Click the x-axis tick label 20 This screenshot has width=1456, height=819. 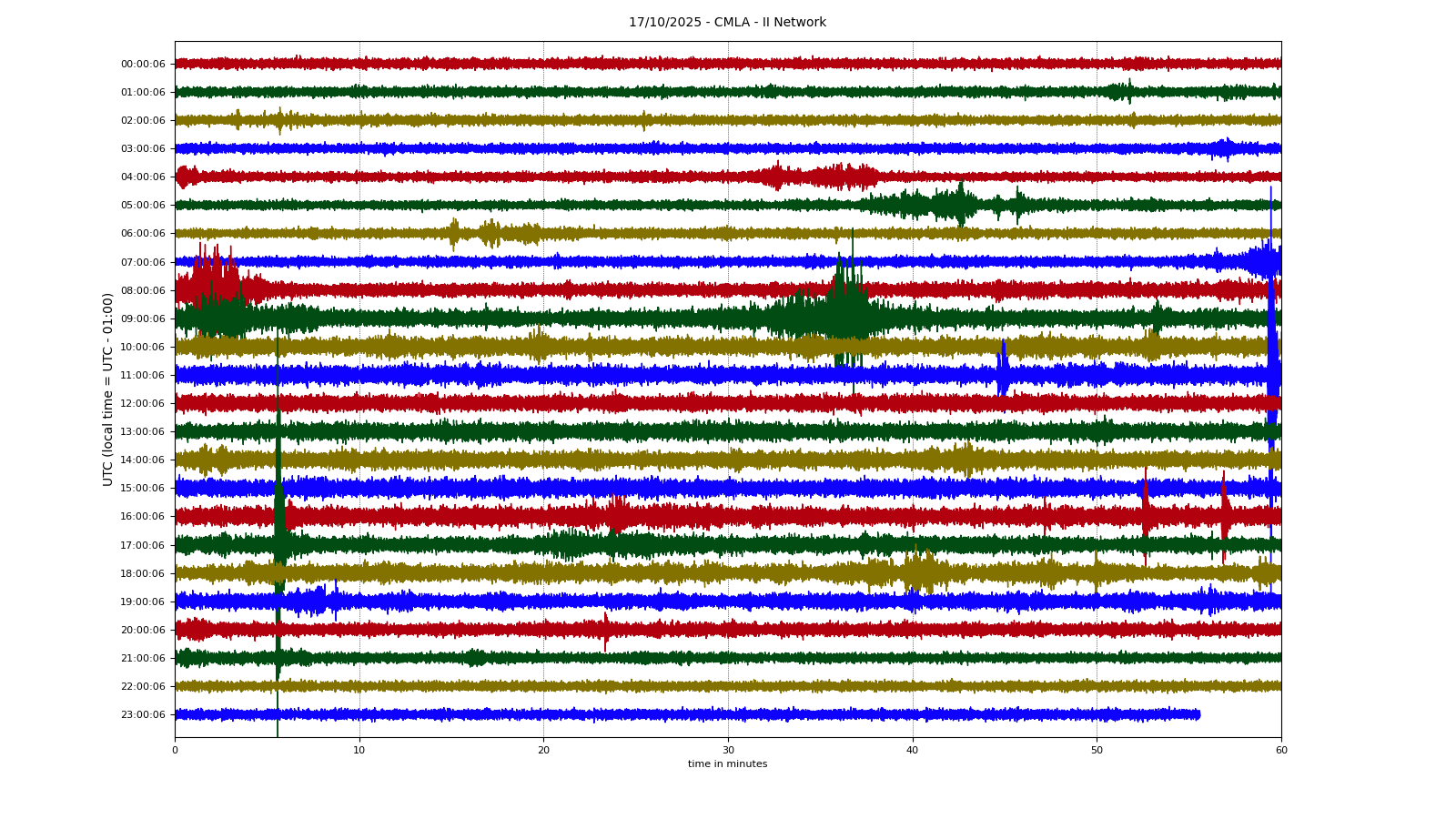[543, 751]
